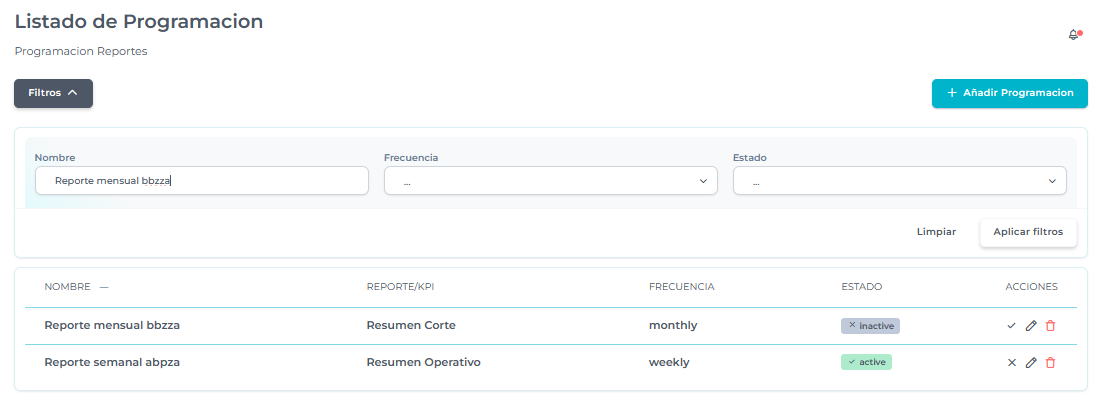1102x406 pixels.
Task: Click the inactive status badge
Action: pos(870,326)
